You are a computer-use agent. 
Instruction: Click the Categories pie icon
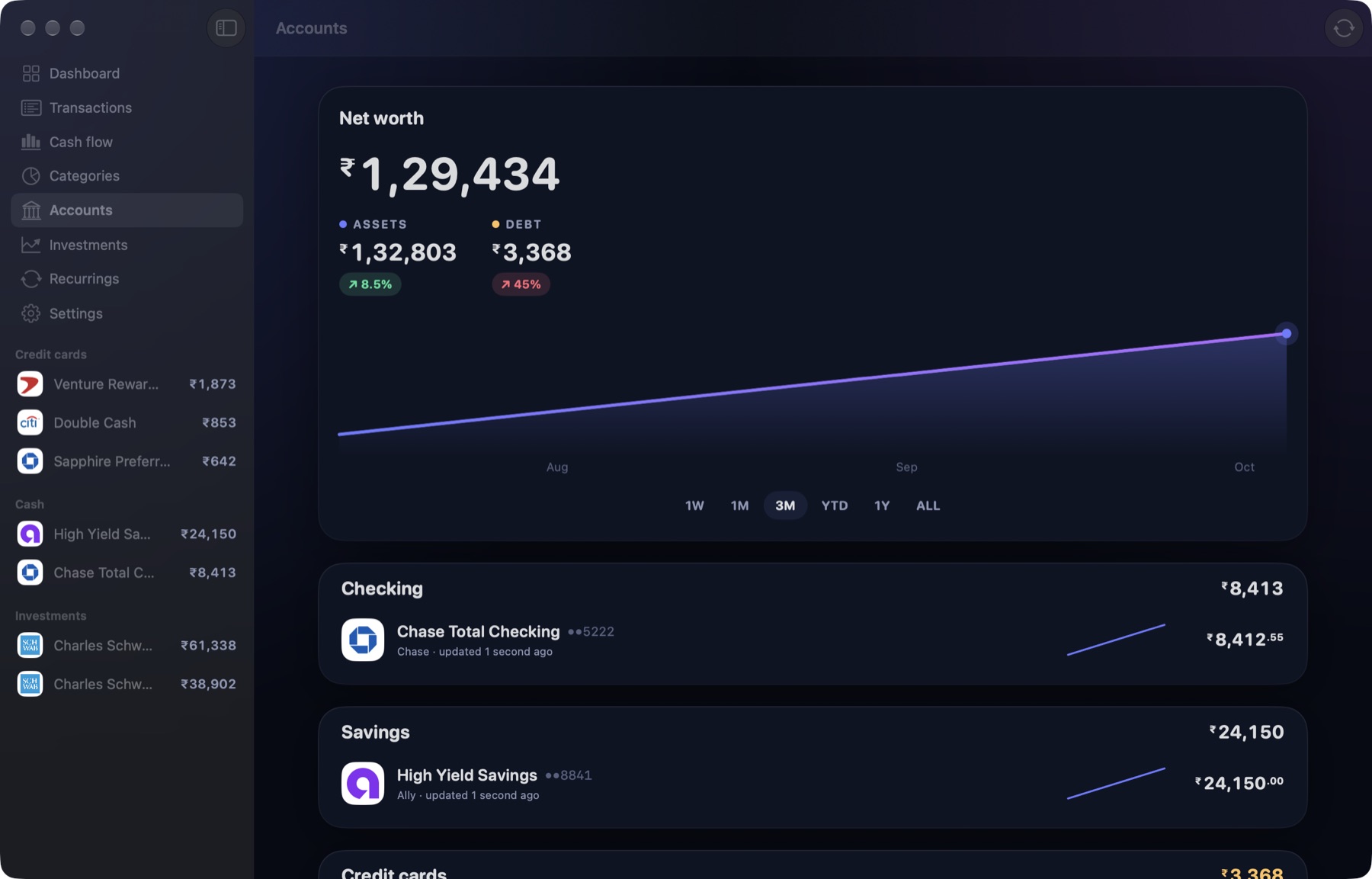point(31,176)
